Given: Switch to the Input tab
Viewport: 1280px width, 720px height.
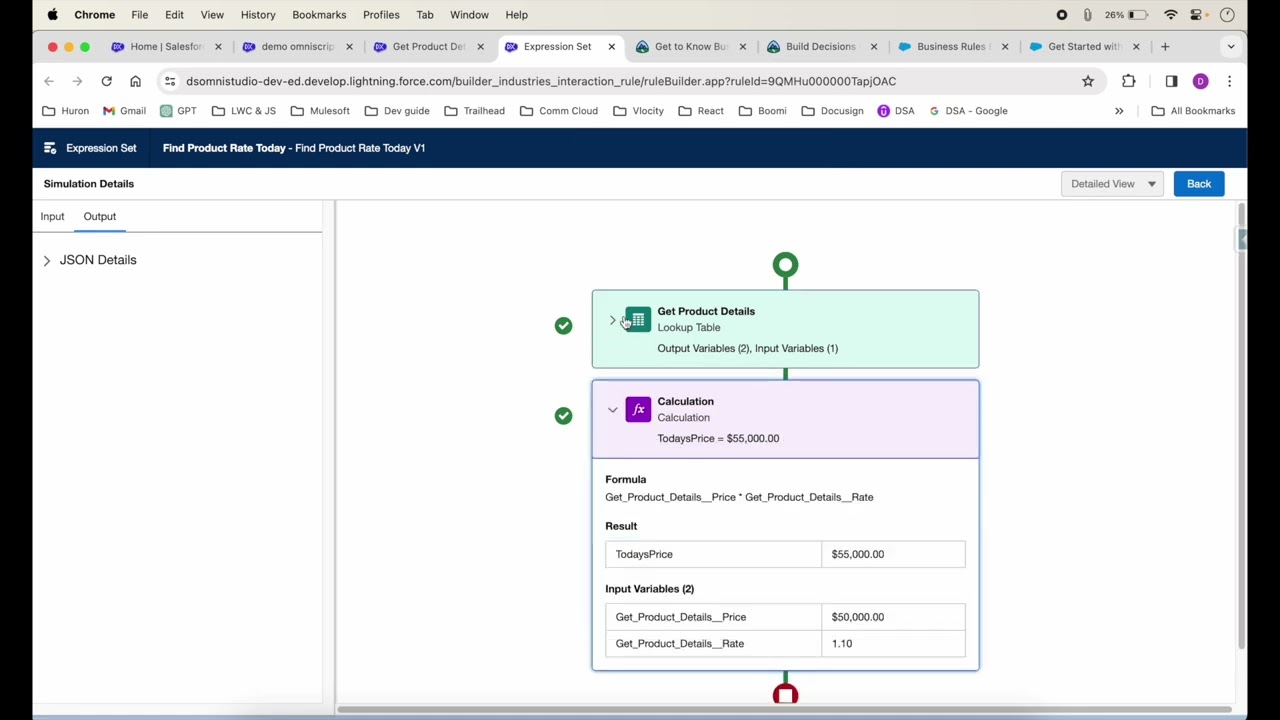Looking at the screenshot, I should 52,216.
